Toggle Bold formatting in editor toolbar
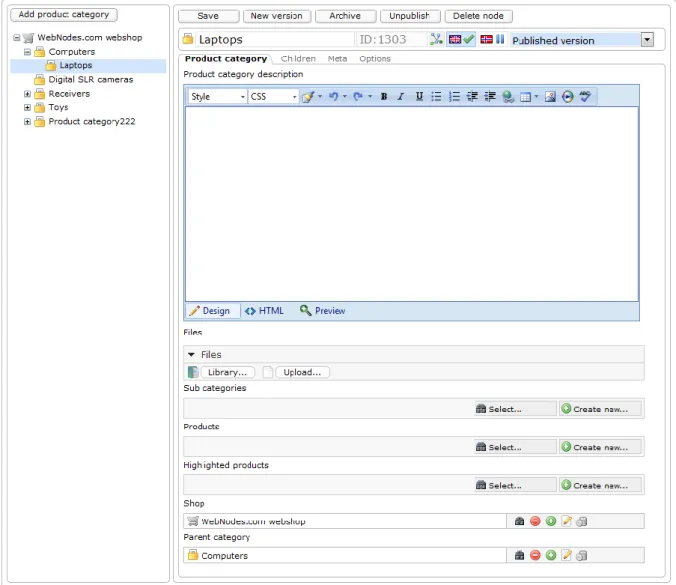676x585 pixels. point(384,97)
